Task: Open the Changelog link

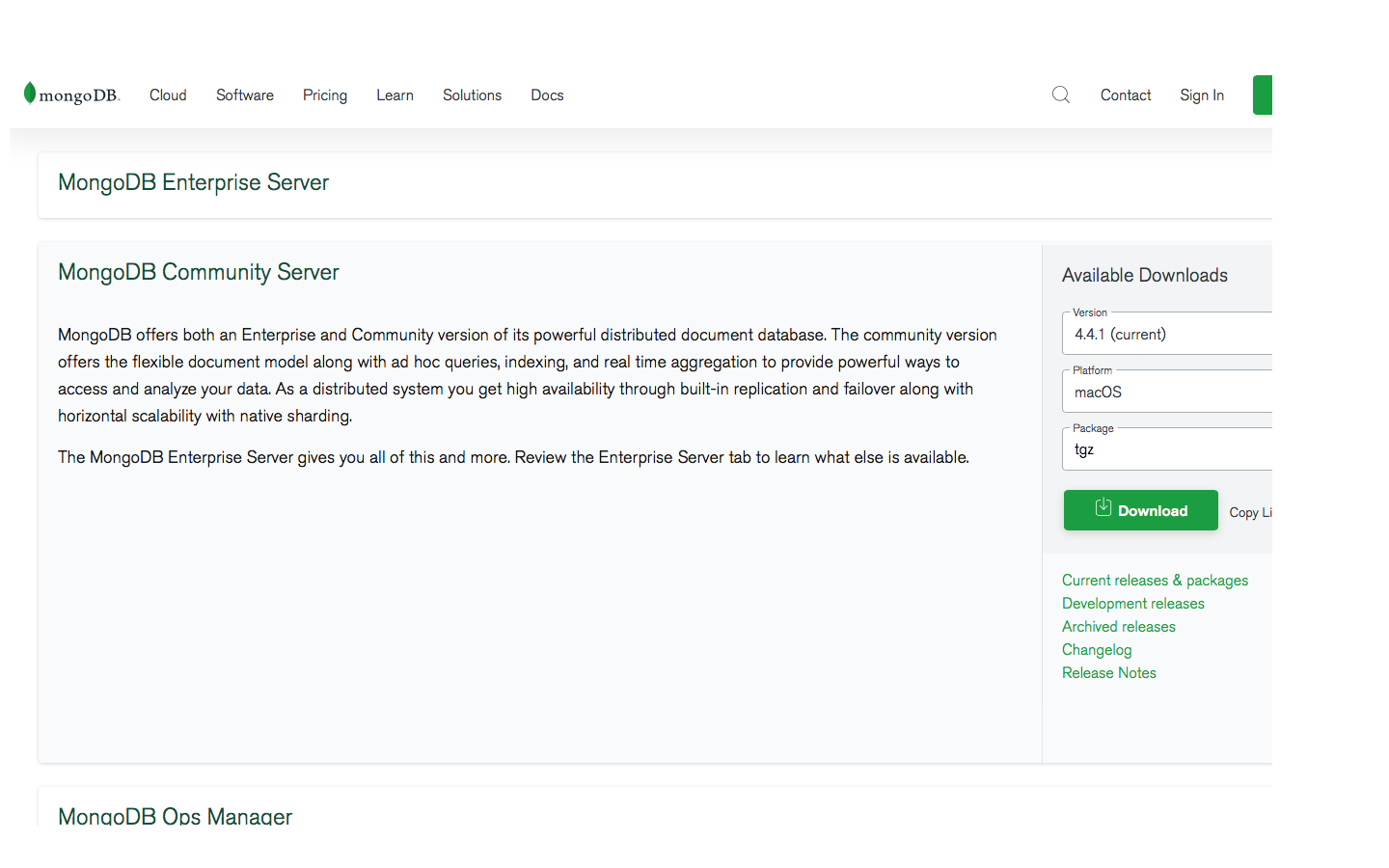Action: [1097, 650]
